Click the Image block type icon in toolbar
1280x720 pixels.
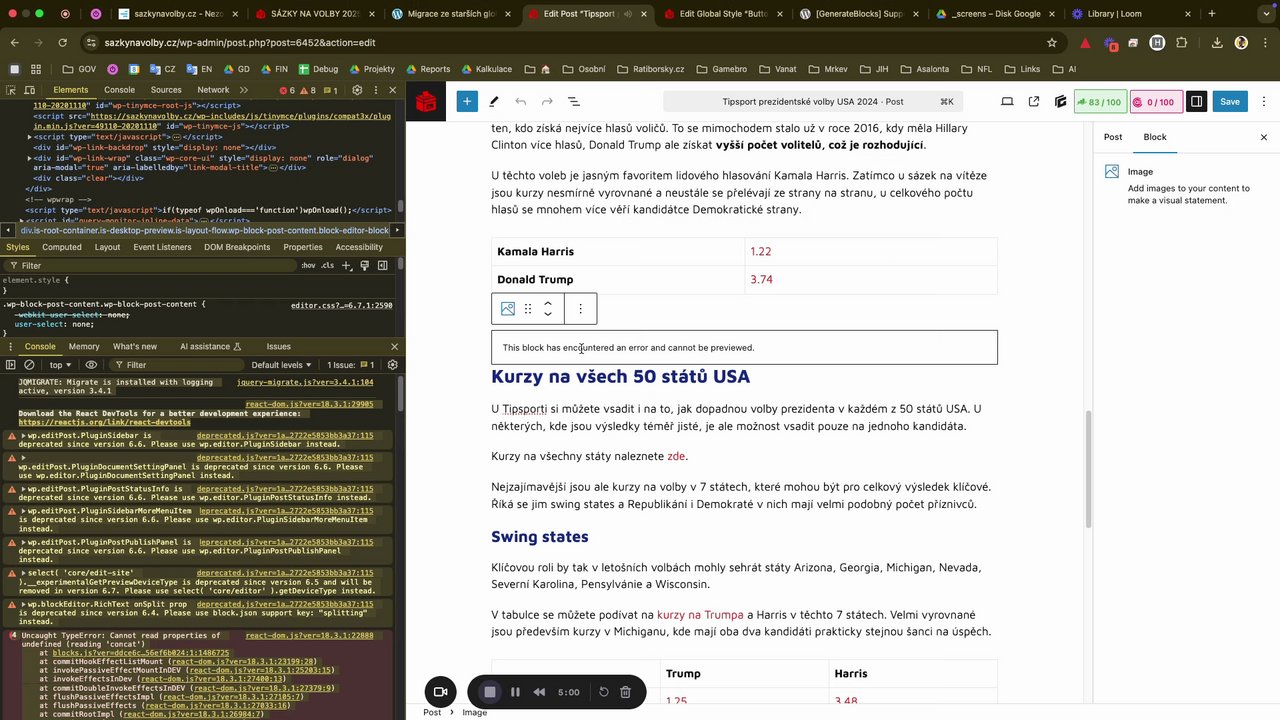[508, 309]
